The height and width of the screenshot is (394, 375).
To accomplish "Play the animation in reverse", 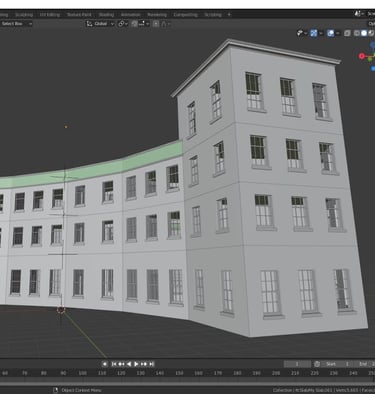I will point(129,364).
